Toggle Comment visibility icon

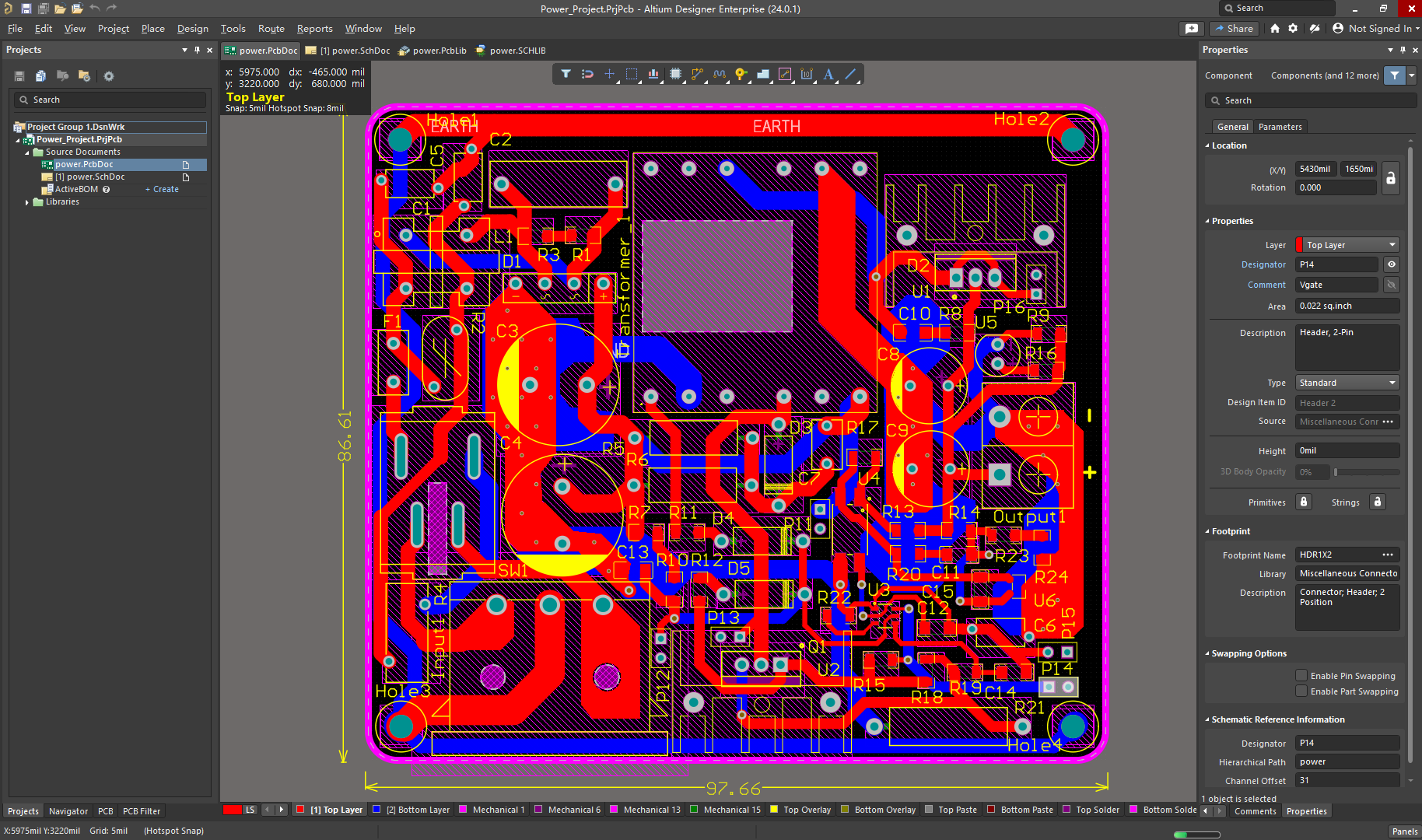point(1392,285)
